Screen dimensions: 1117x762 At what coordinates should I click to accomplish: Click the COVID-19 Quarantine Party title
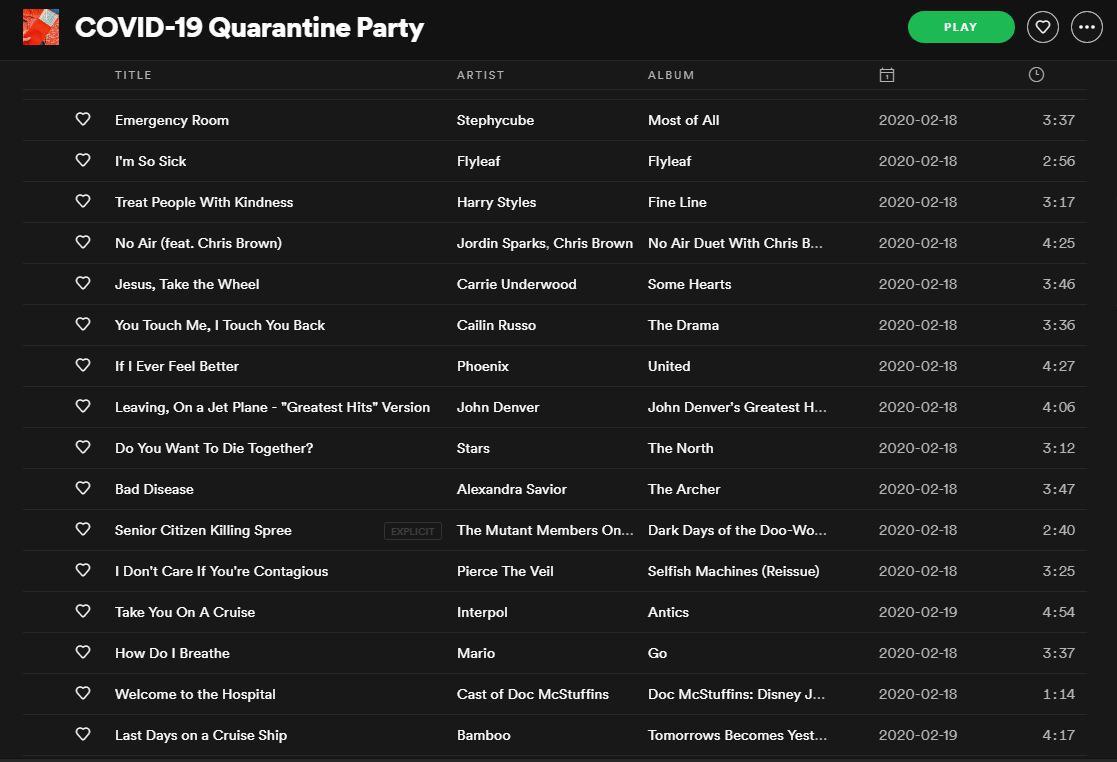[249, 28]
